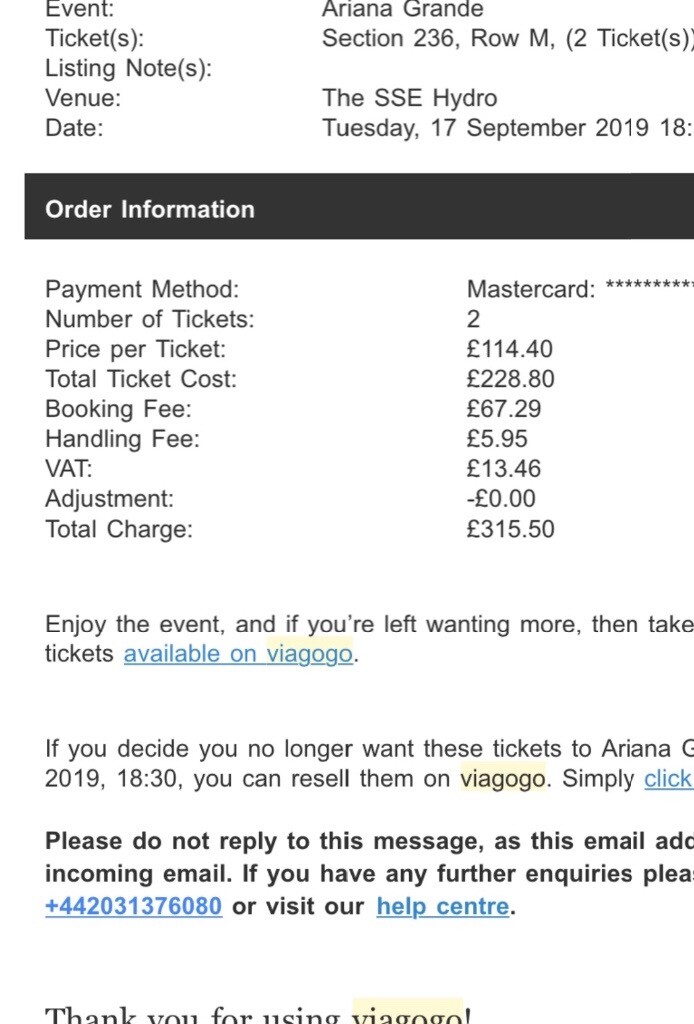Click highlighted "viagogo" in the resell sentence
The height and width of the screenshot is (1024, 694).
coord(503,779)
